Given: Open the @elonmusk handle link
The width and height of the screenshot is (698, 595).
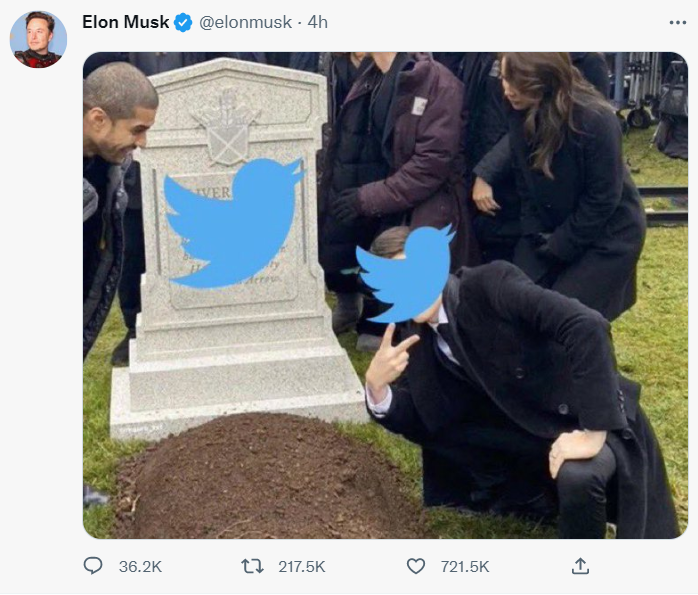Looking at the screenshot, I should 245,22.
